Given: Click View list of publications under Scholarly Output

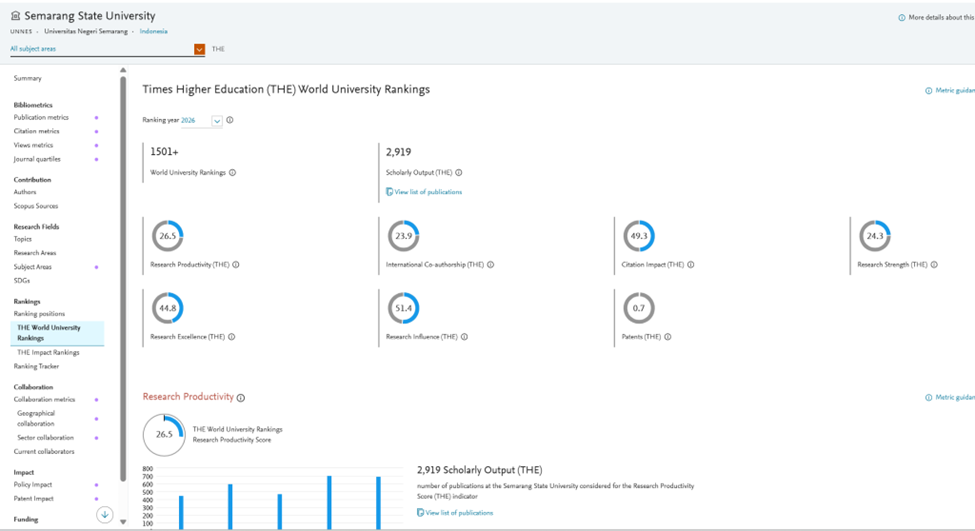Looking at the screenshot, I should 428,192.
